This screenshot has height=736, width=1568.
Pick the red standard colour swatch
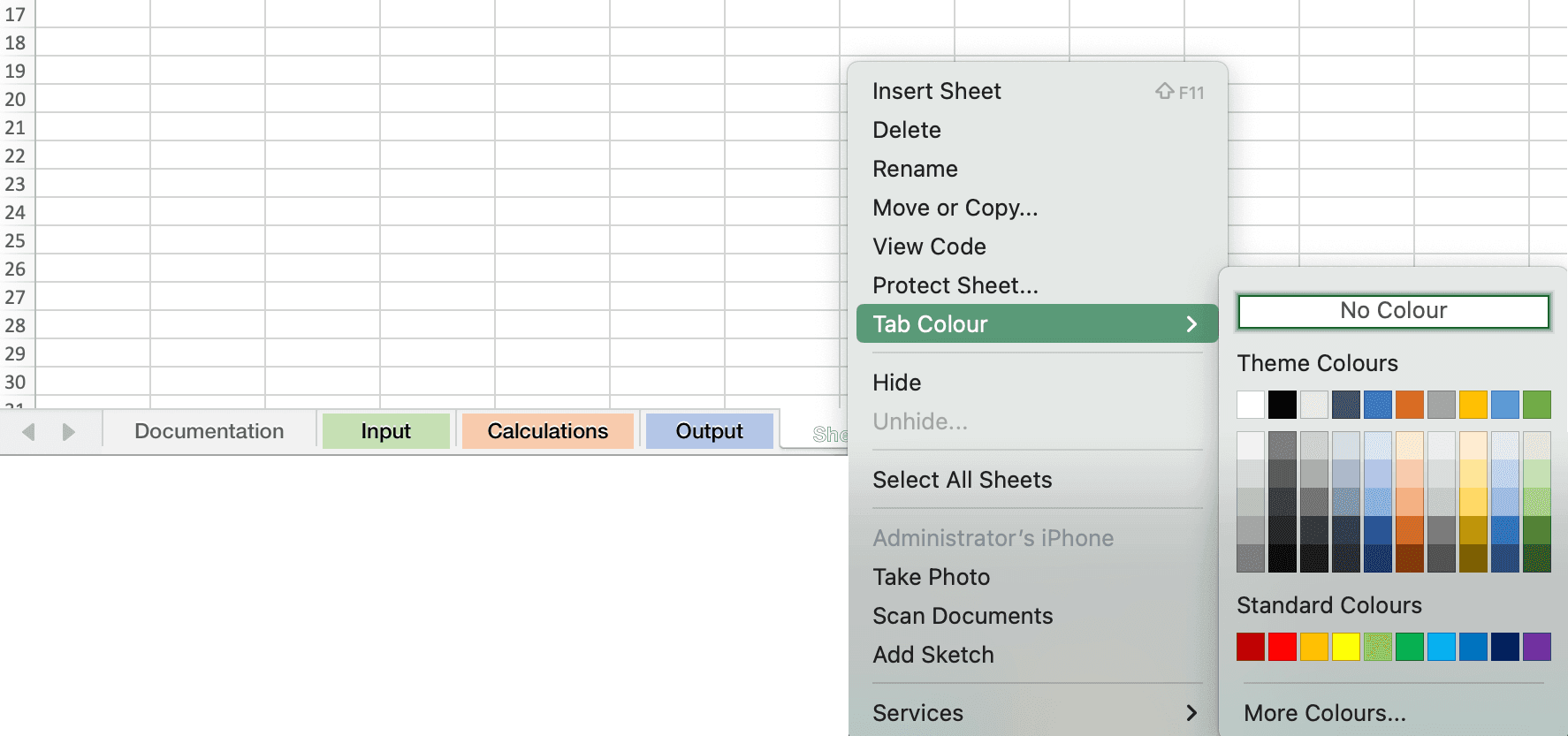pyautogui.click(x=1283, y=646)
